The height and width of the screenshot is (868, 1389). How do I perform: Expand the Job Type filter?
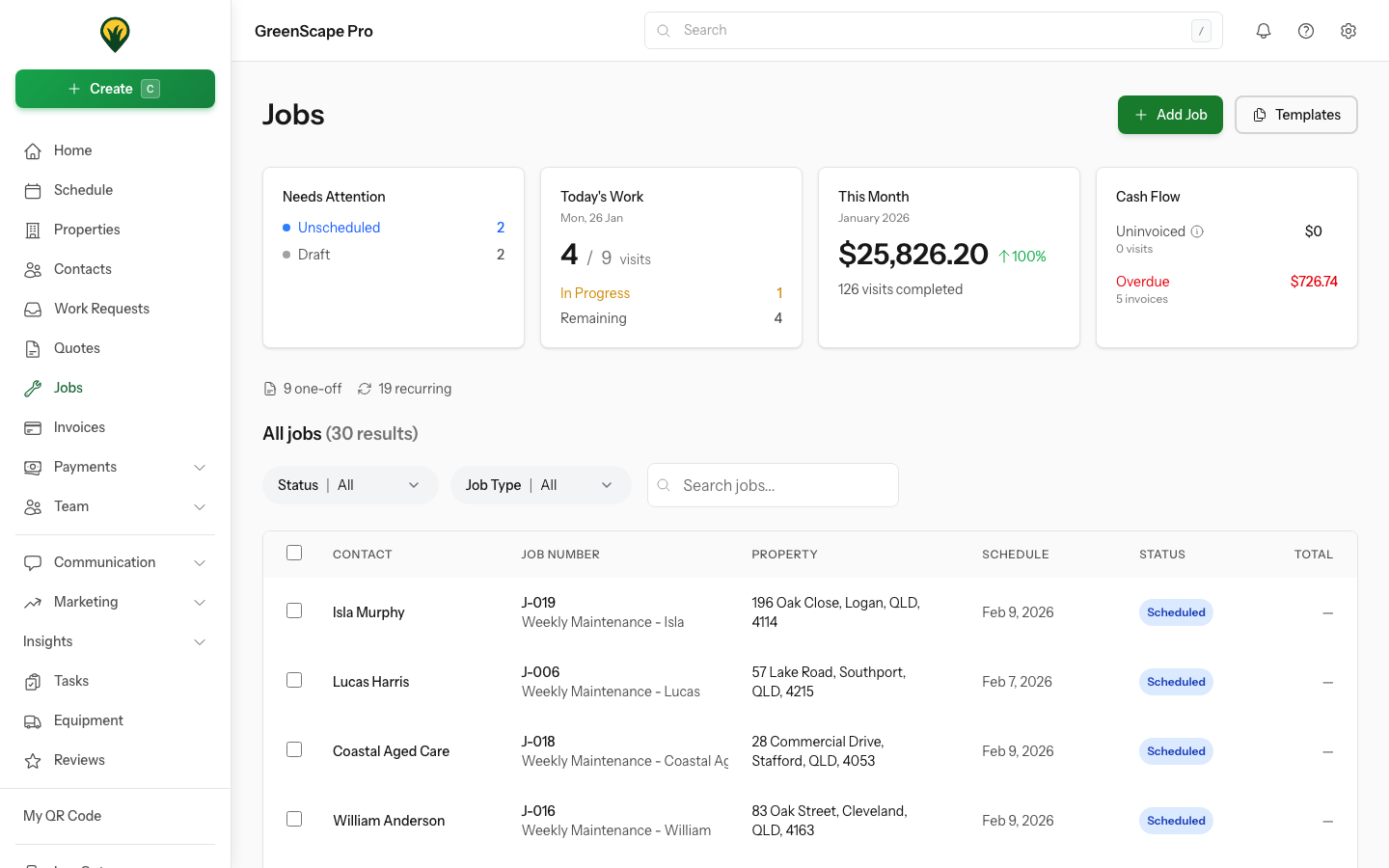click(x=540, y=484)
